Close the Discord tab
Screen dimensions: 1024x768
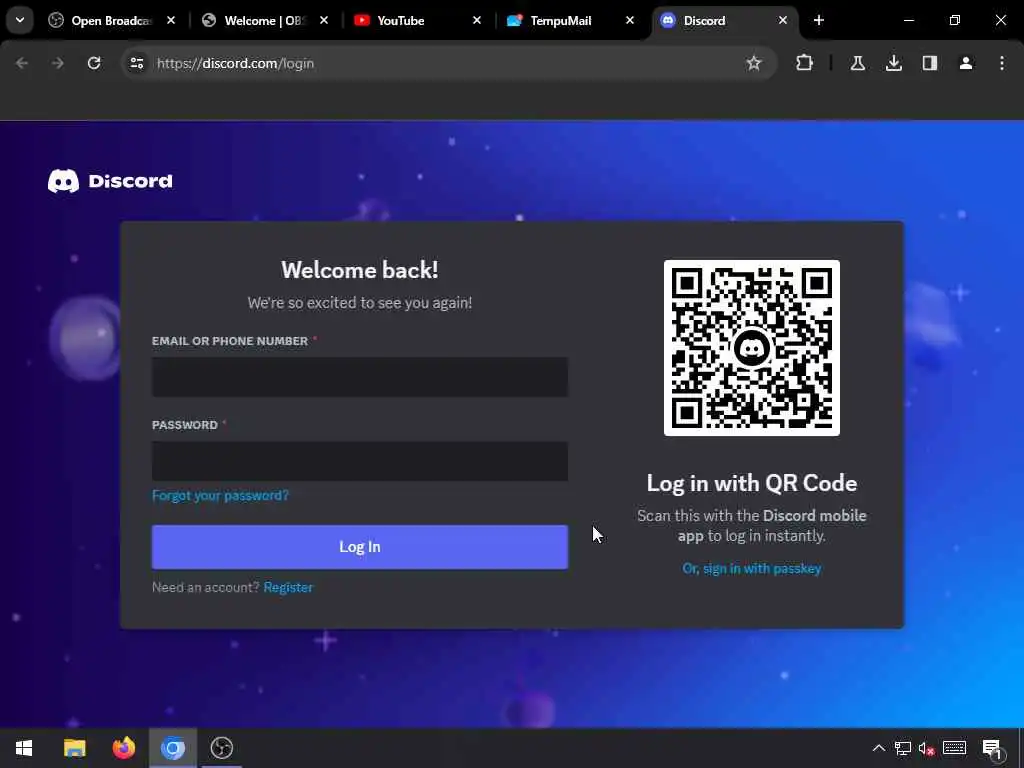coord(782,20)
